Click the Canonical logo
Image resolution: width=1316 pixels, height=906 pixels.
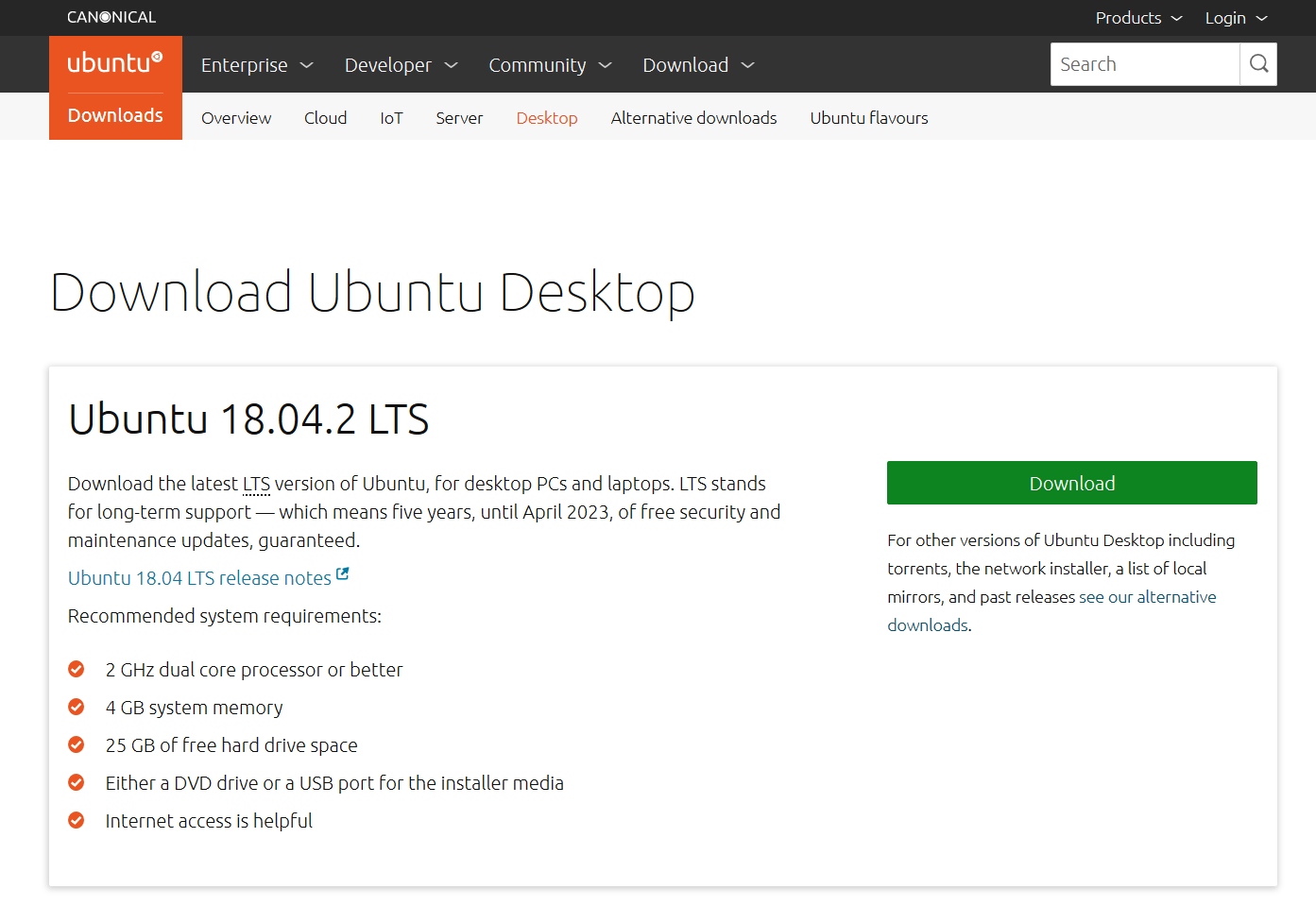(x=111, y=16)
